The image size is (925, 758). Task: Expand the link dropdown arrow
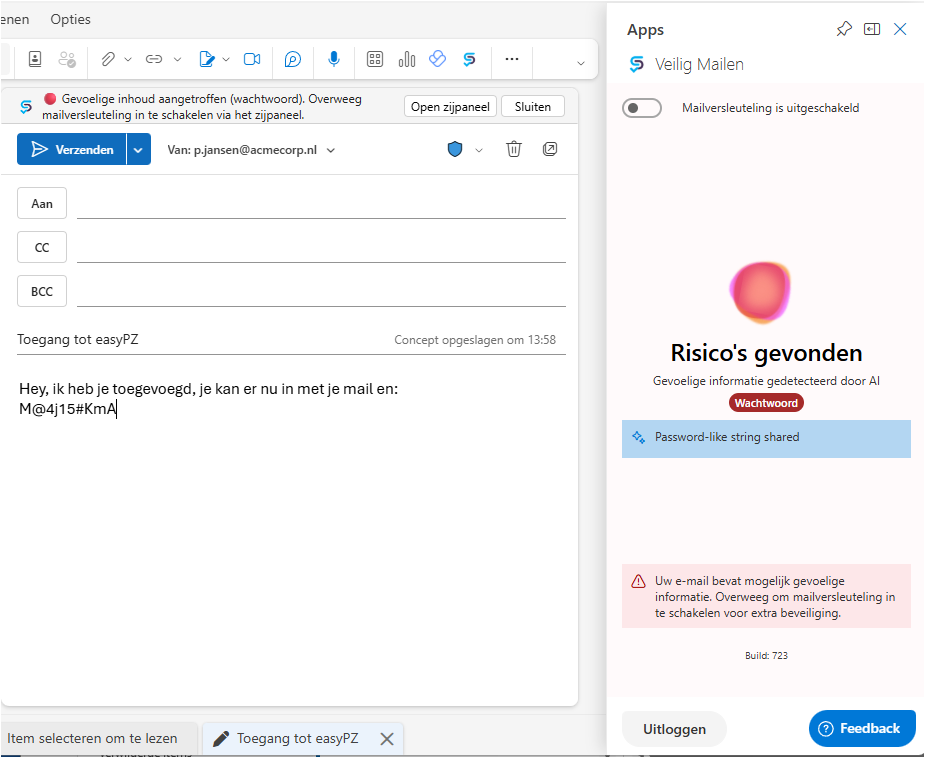point(177,60)
